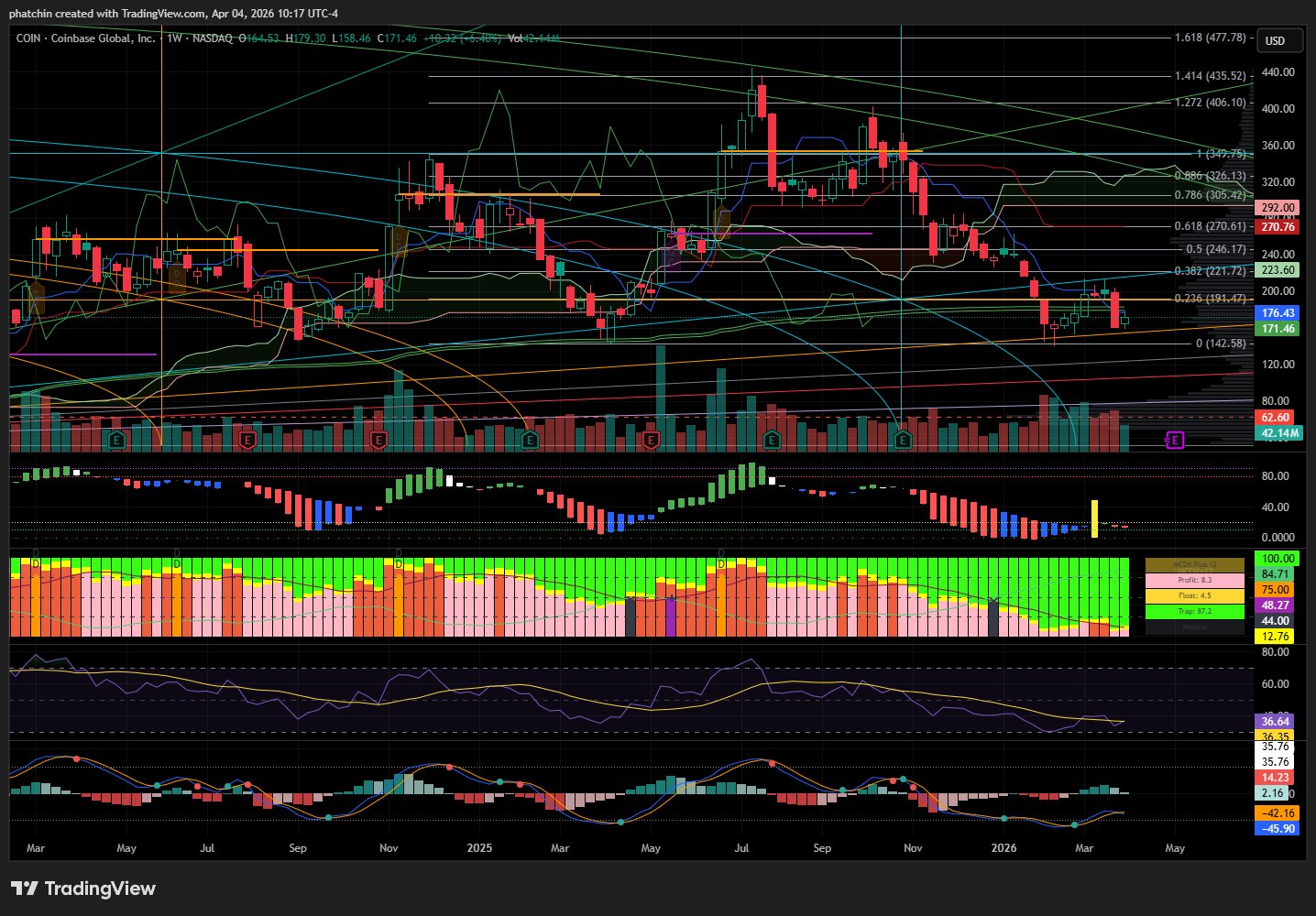Click the 2.16 histogram axis label
The height and width of the screenshot is (916, 1316).
1272,793
